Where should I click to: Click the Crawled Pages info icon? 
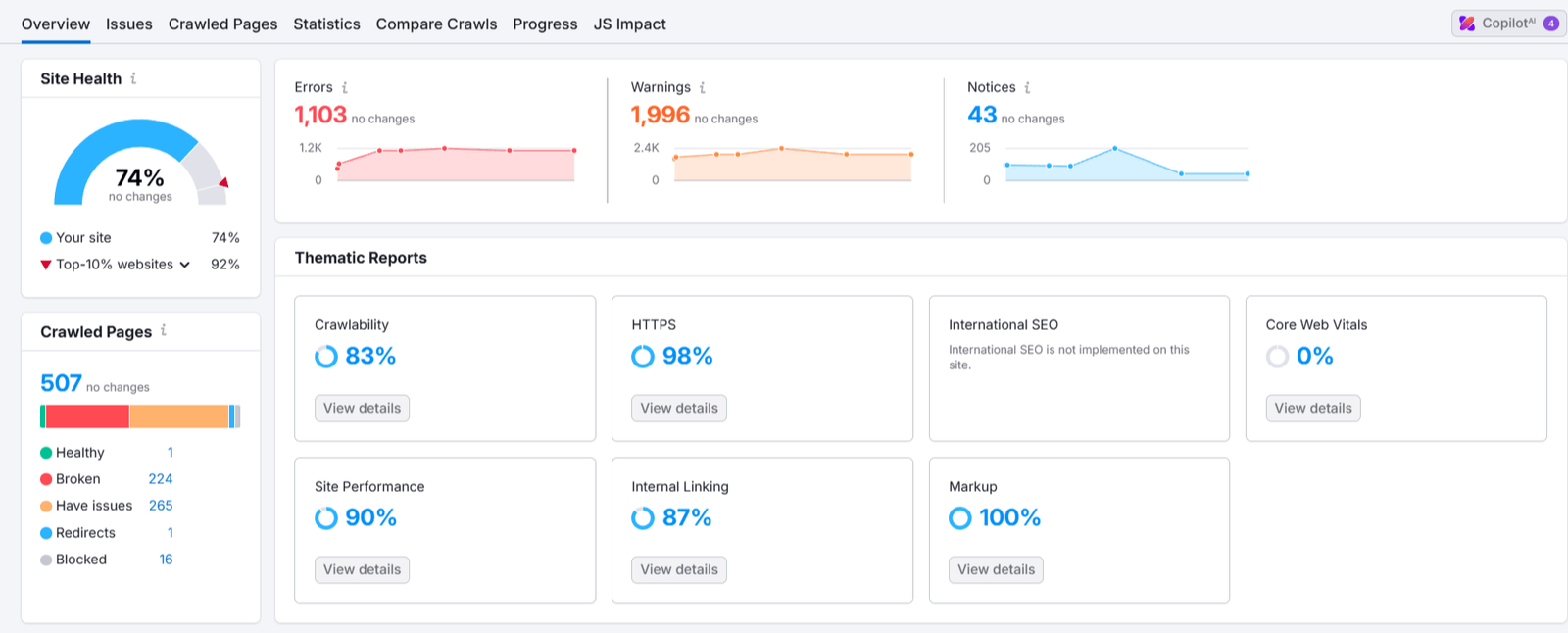(164, 331)
